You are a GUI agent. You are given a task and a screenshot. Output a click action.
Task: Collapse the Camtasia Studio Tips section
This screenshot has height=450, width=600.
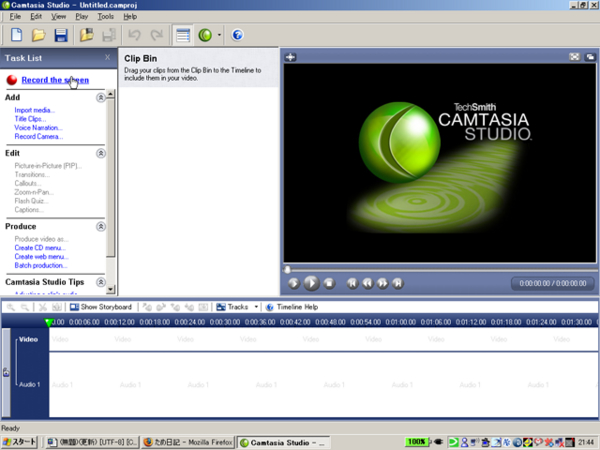(101, 282)
